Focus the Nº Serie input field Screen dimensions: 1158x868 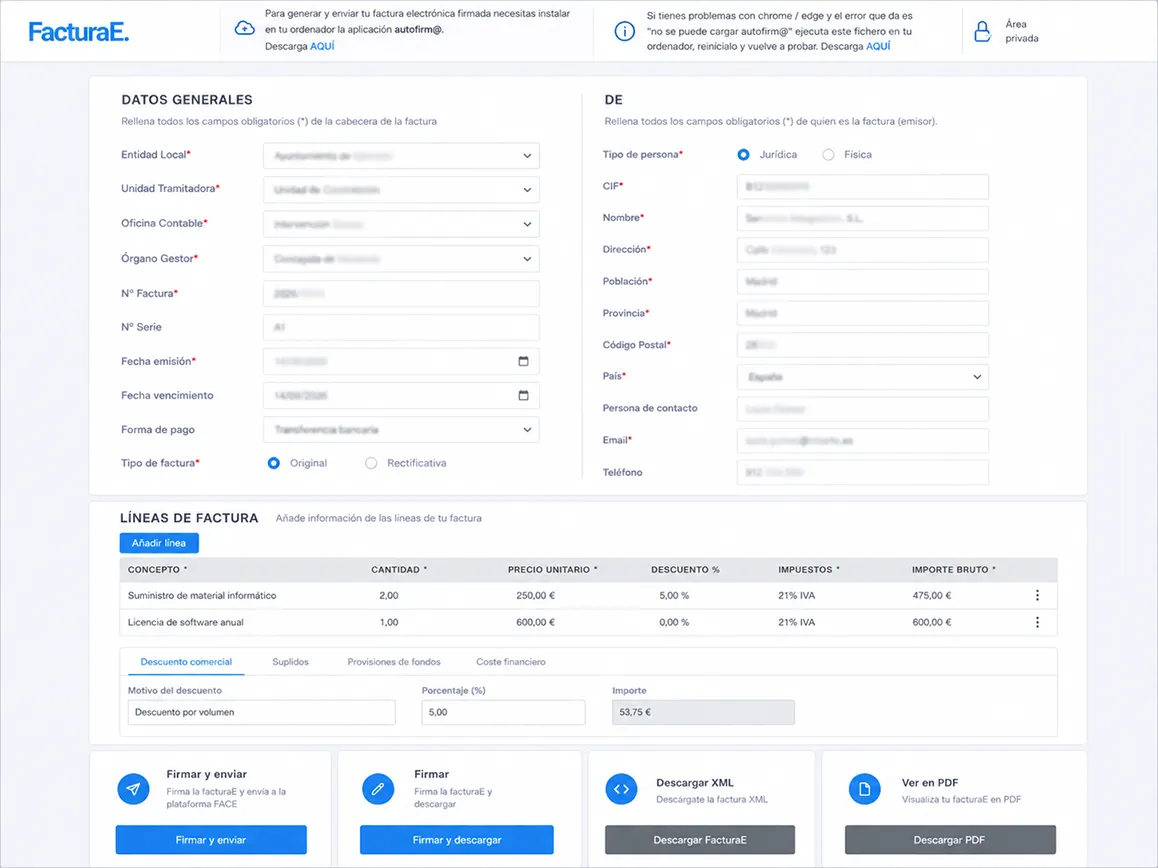point(401,327)
